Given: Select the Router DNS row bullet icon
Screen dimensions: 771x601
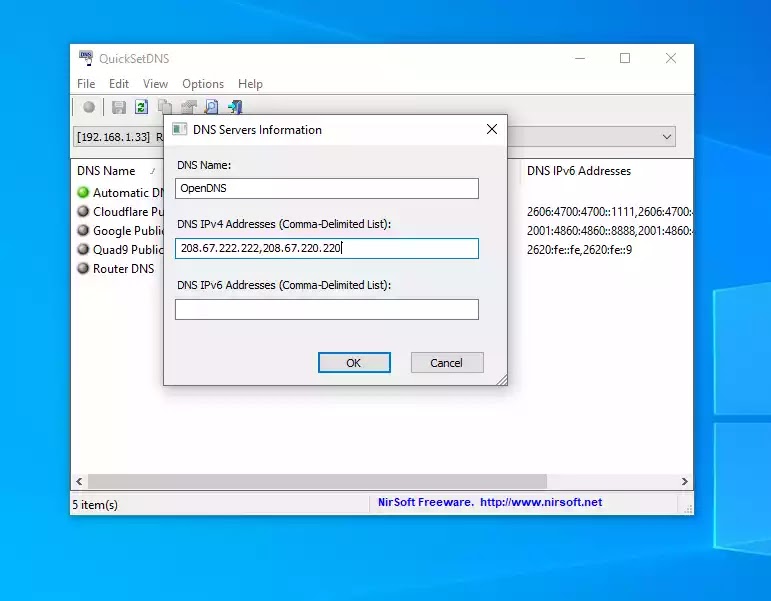Looking at the screenshot, I should click(x=83, y=269).
